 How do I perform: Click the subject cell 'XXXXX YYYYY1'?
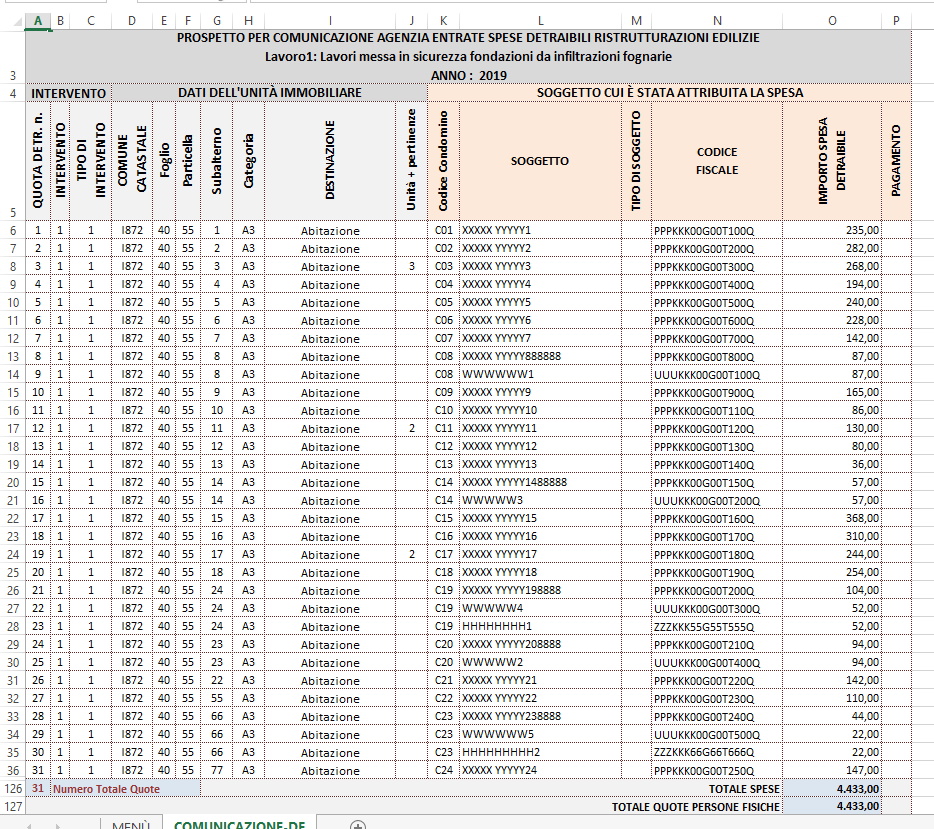pyautogui.click(x=540, y=230)
